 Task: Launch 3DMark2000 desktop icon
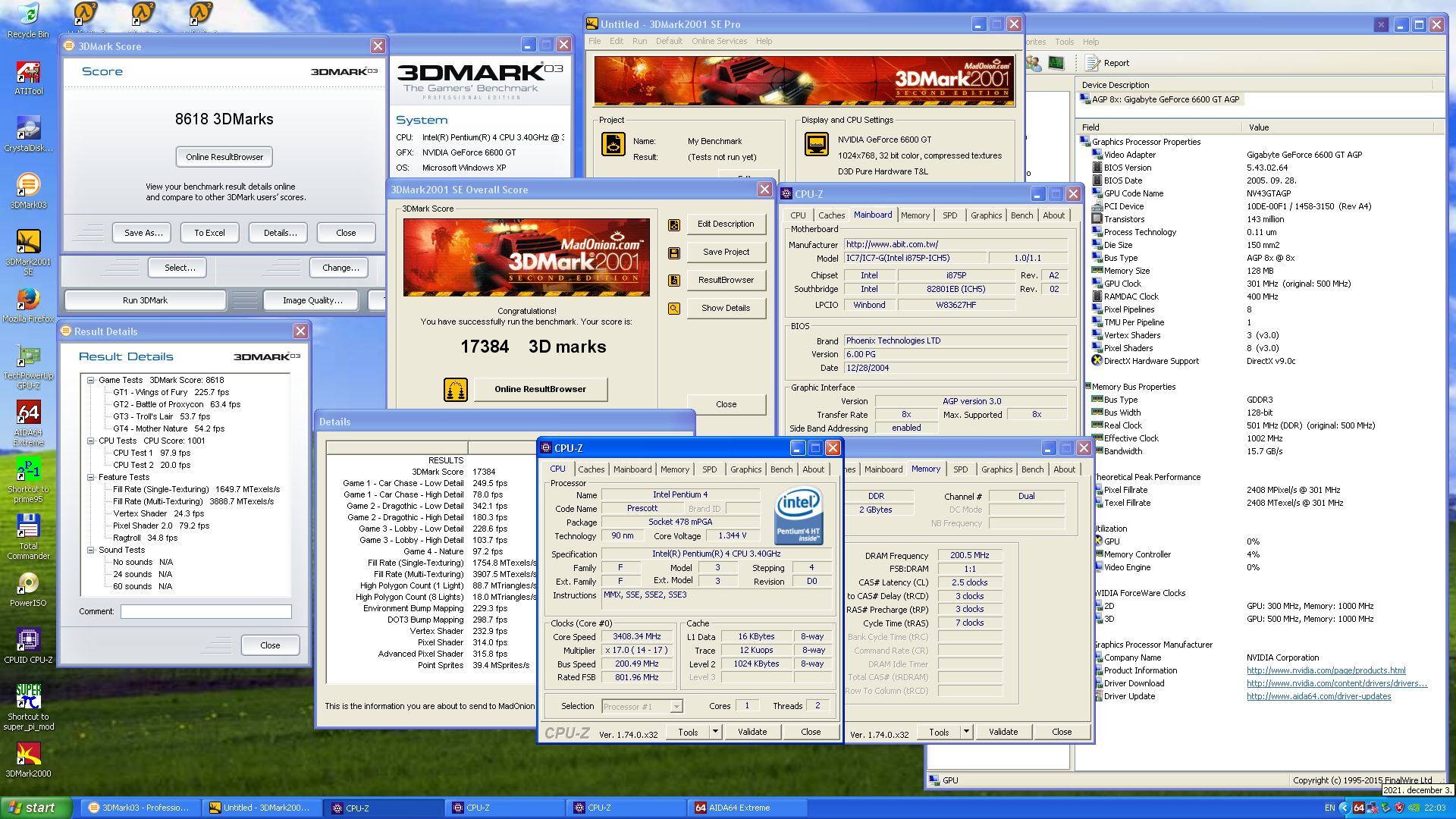pos(28,760)
